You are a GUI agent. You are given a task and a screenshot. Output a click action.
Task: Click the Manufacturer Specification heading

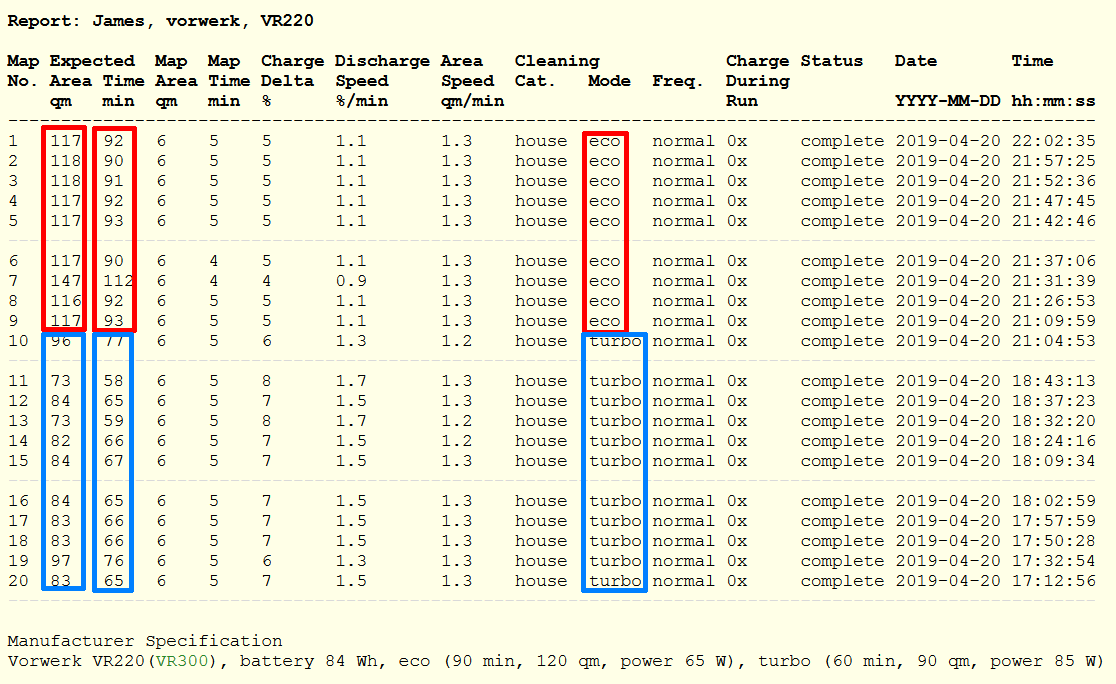click(144, 641)
